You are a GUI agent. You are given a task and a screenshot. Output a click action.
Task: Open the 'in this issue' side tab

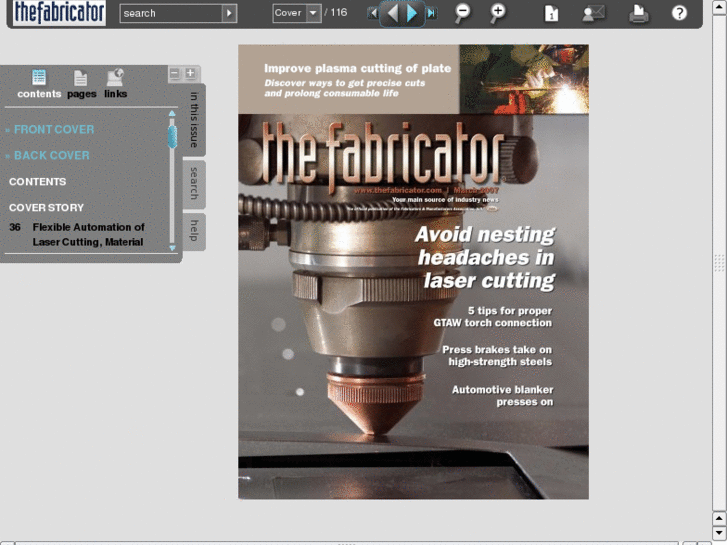pyautogui.click(x=194, y=120)
